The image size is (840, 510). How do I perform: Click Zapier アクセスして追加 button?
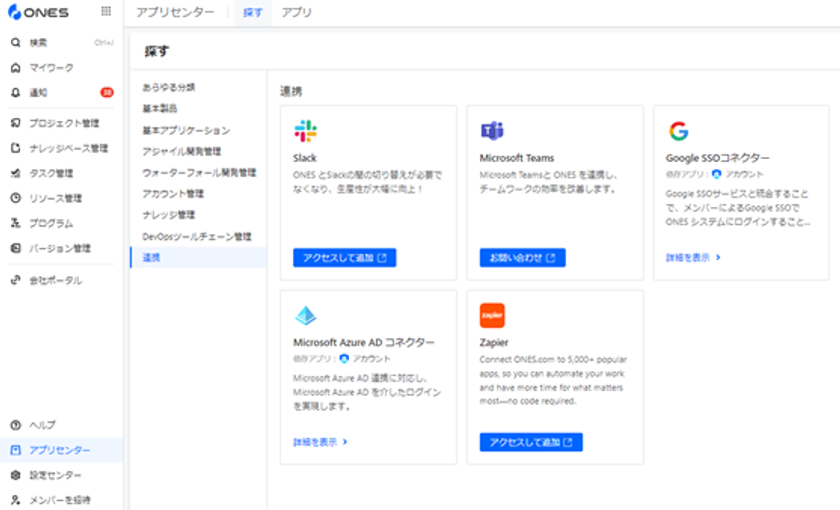531,442
